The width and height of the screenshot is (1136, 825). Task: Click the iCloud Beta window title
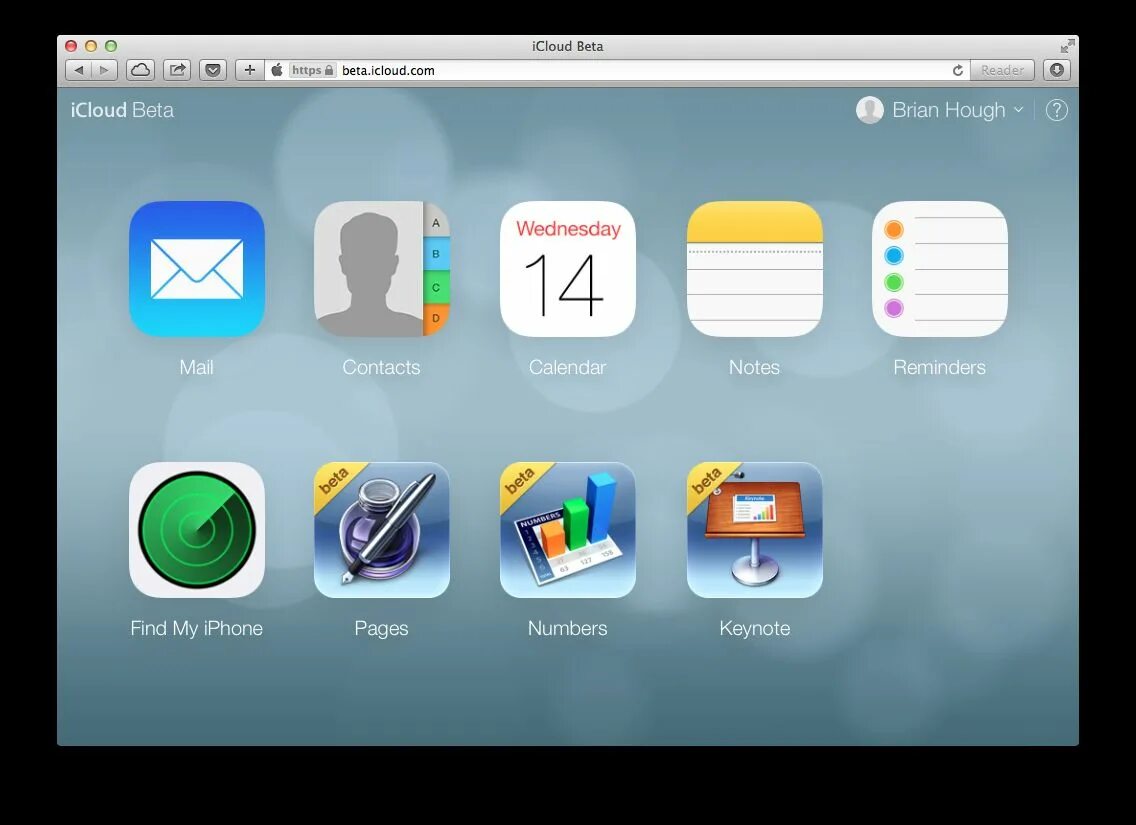click(567, 46)
